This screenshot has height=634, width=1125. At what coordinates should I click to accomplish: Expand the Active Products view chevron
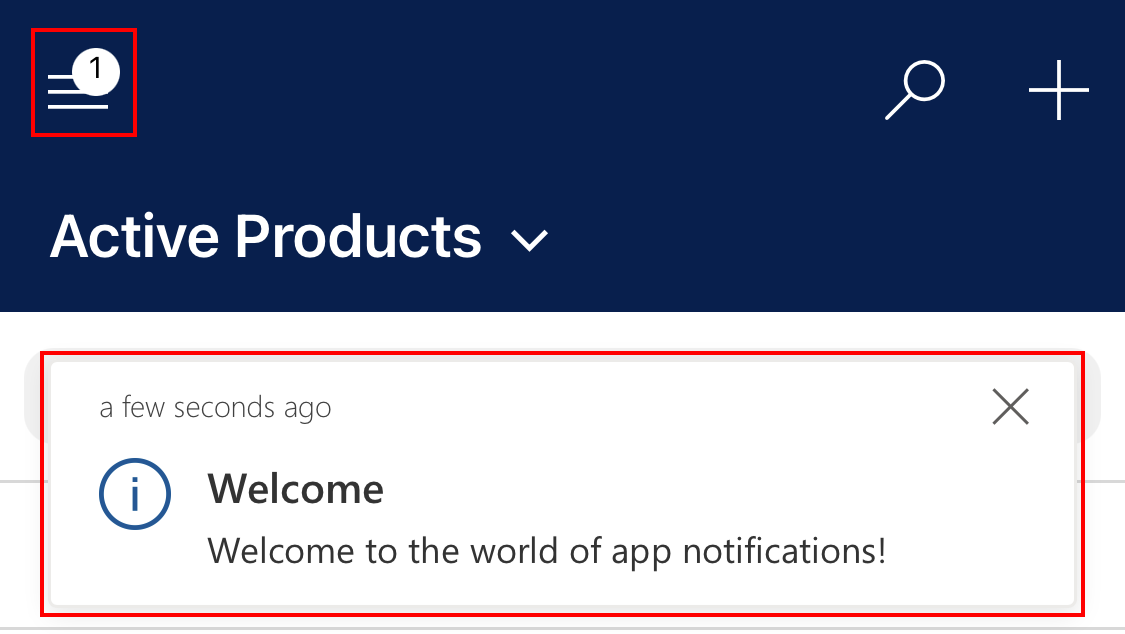529,240
